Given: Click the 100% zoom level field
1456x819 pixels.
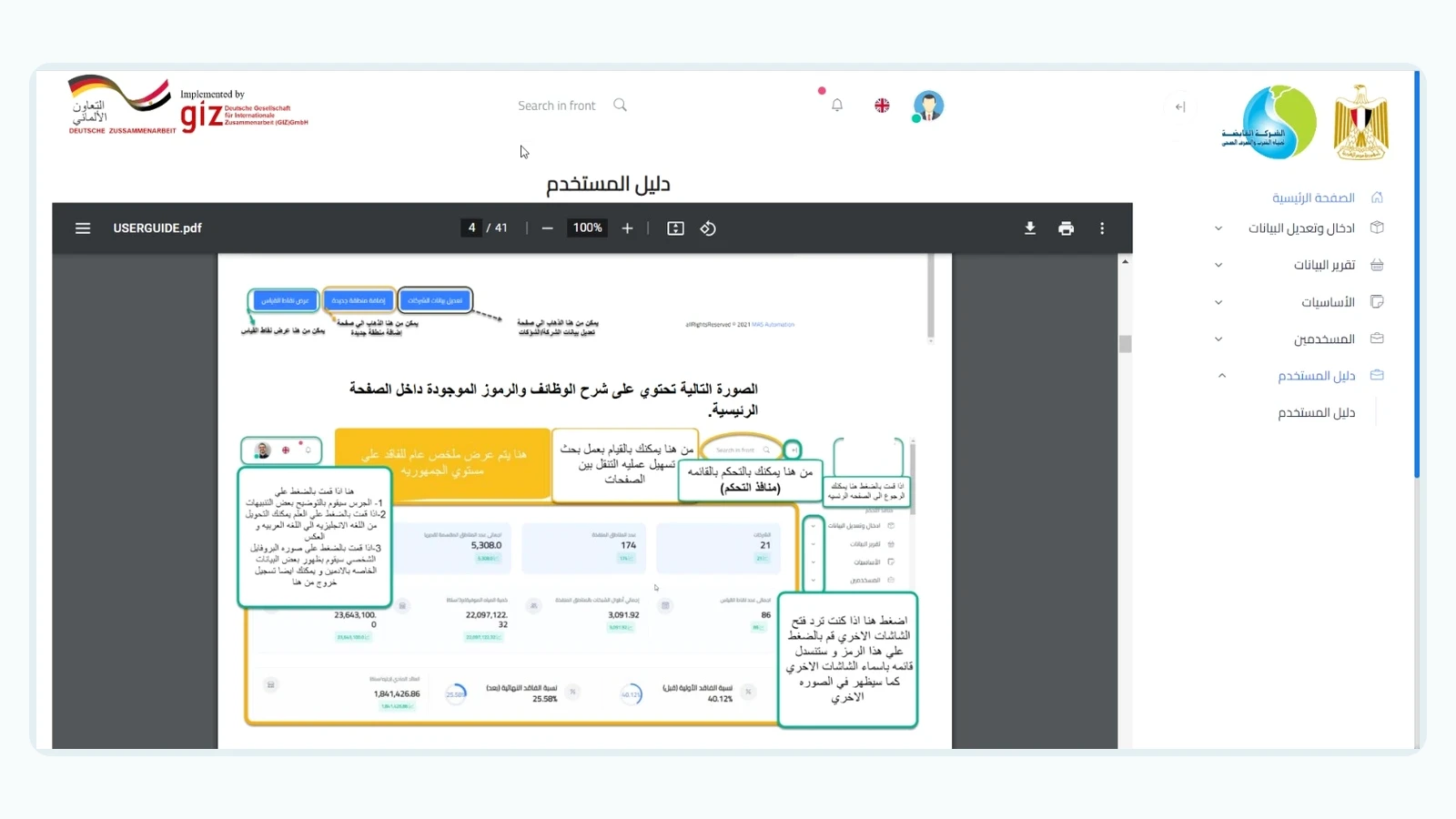Looking at the screenshot, I should click(587, 227).
